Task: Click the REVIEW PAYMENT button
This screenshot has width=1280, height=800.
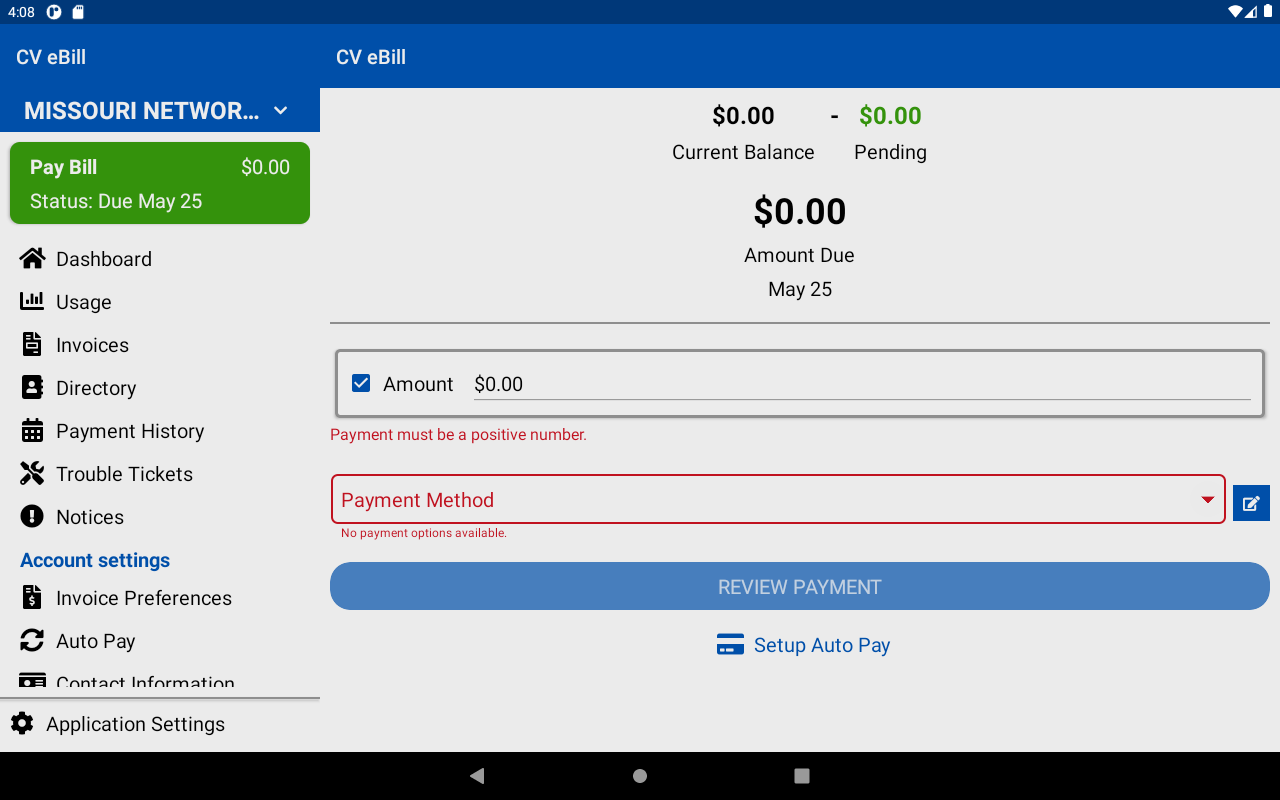Action: point(800,586)
